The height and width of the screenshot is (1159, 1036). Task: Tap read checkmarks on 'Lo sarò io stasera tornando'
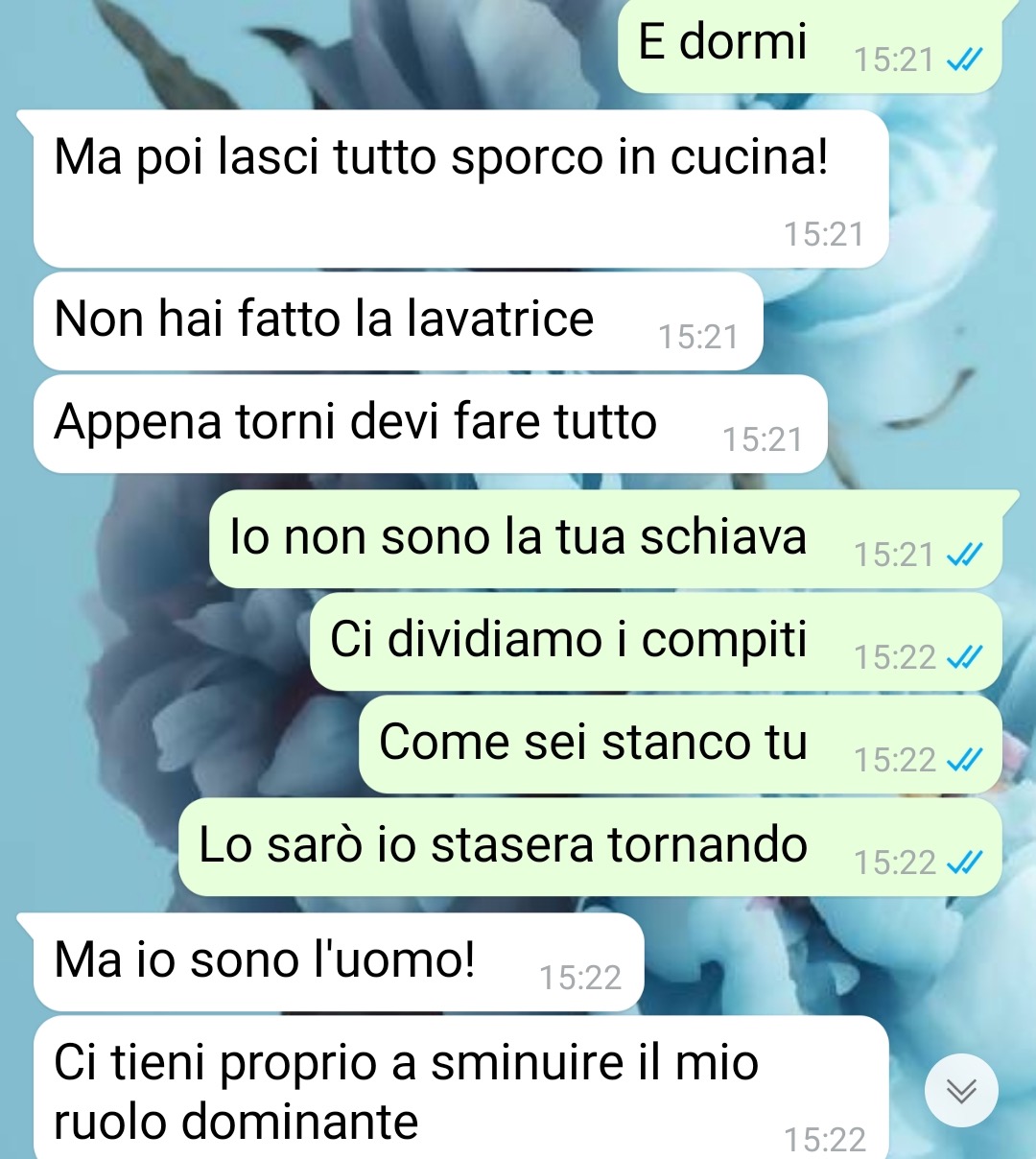click(964, 863)
